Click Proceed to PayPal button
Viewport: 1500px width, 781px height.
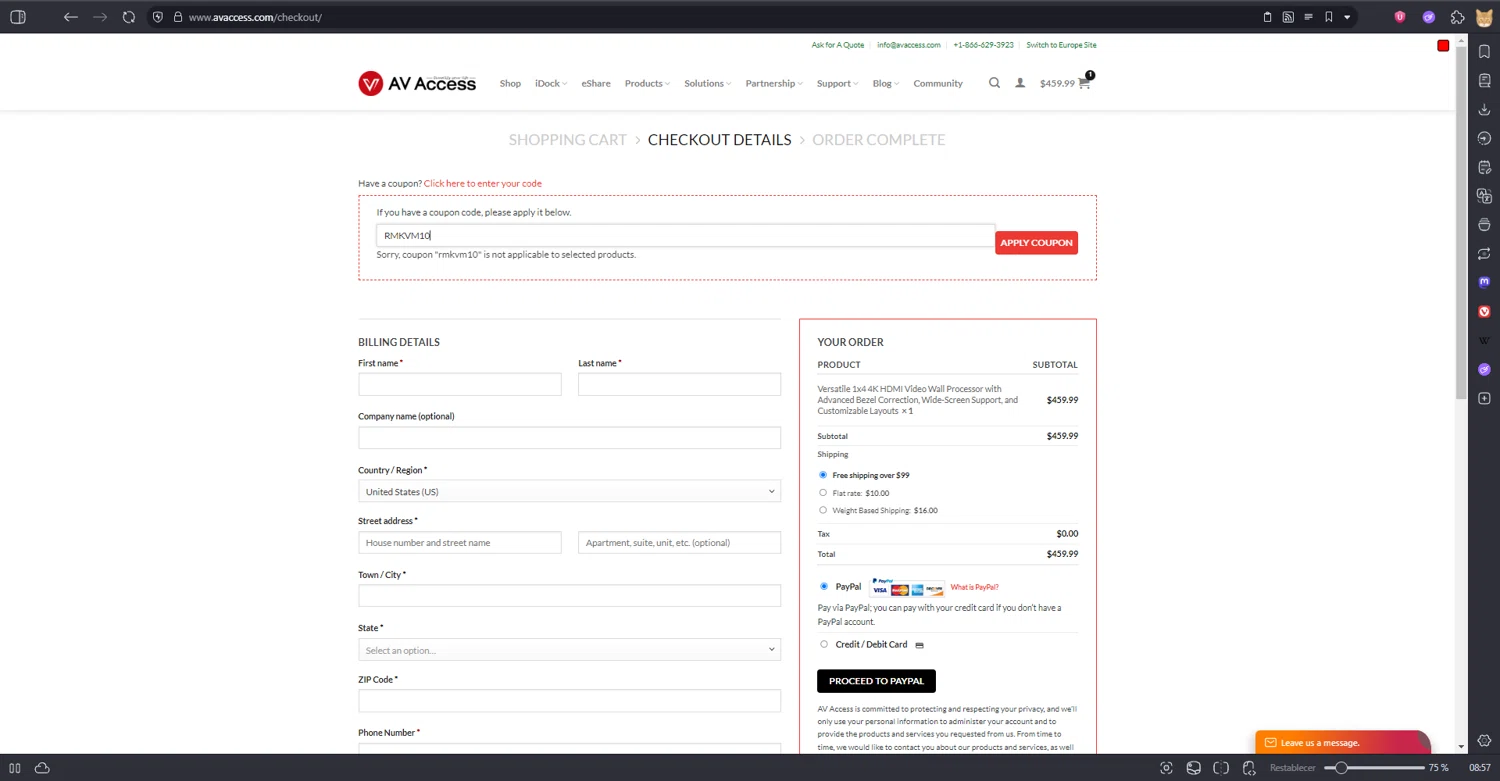coord(876,681)
